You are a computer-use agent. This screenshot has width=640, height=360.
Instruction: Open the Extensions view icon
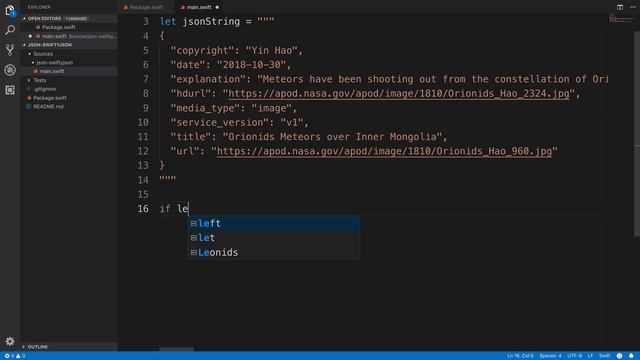10,90
